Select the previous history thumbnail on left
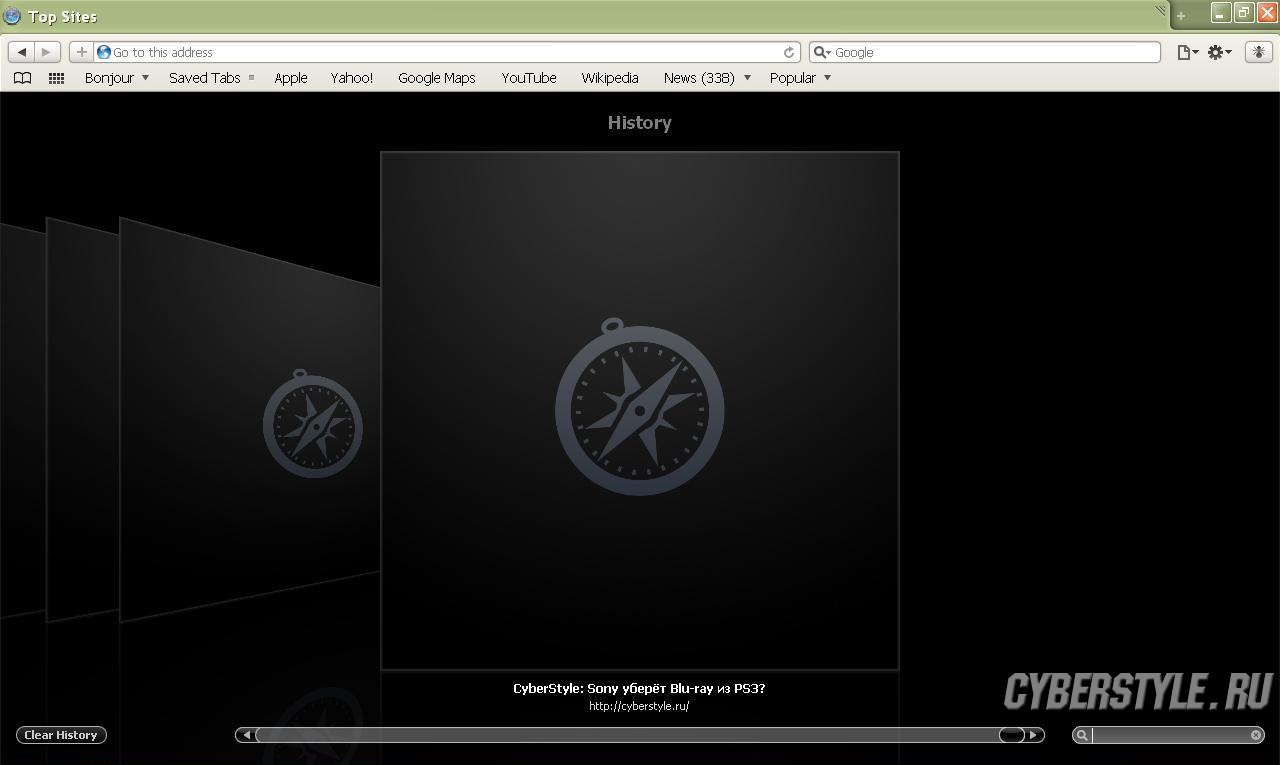The width and height of the screenshot is (1280, 765). [x=250, y=420]
